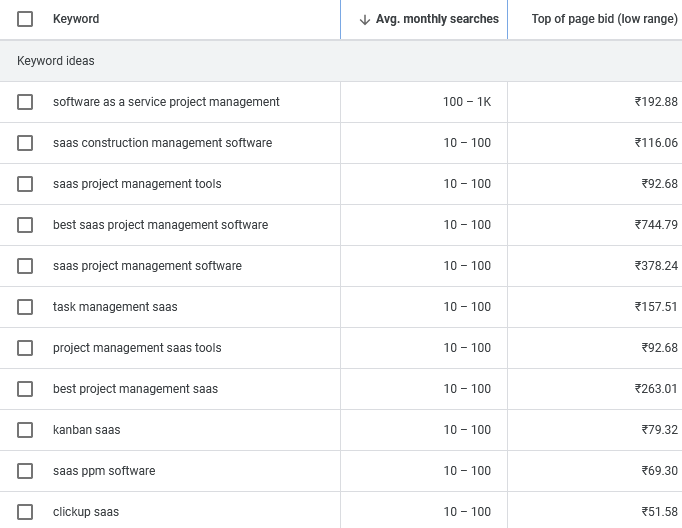Click the 'Keyword ideas' section row
This screenshot has height=528, width=682.
[x=56, y=61]
